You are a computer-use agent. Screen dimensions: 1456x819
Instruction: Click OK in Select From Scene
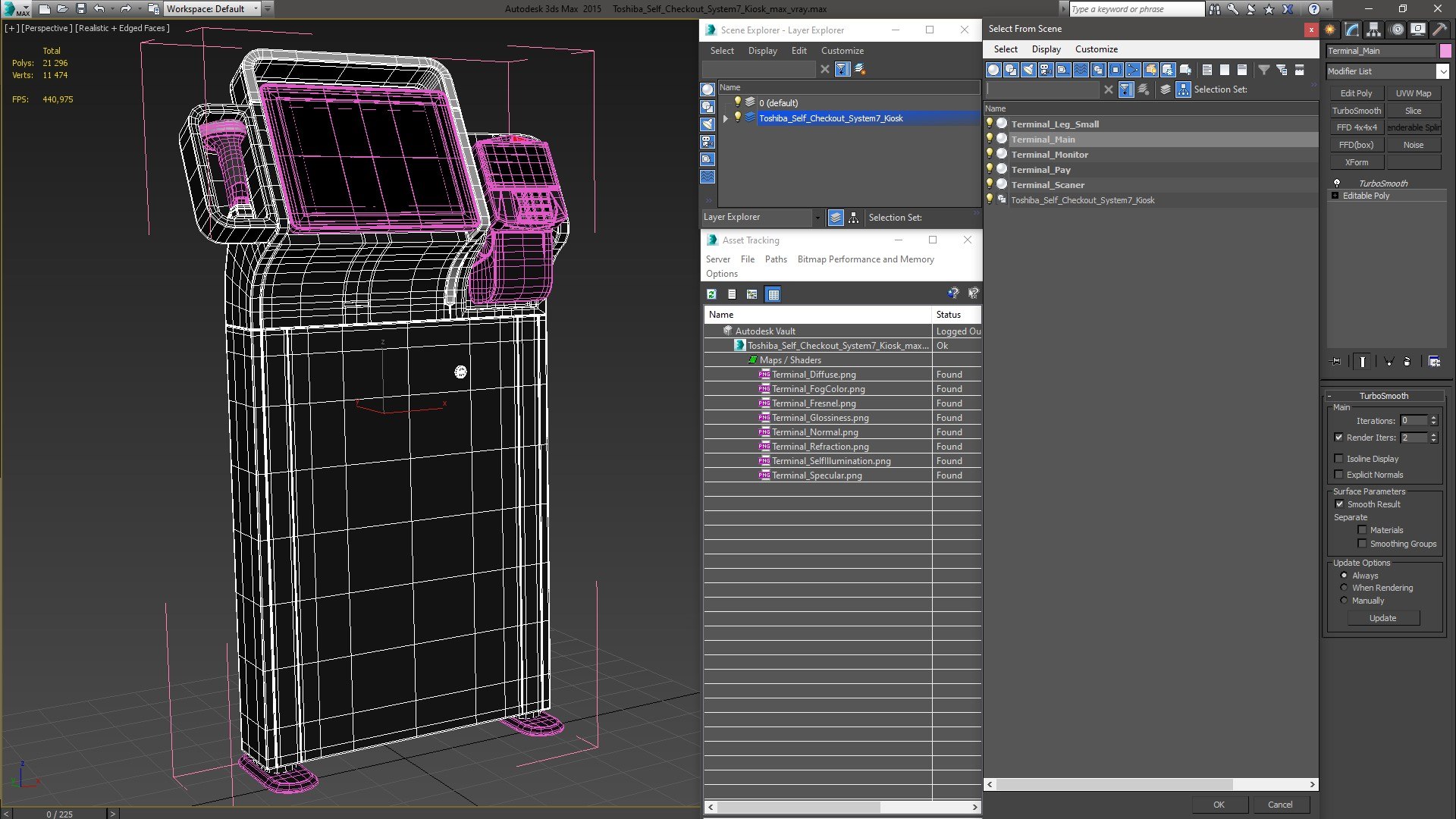point(1219,805)
